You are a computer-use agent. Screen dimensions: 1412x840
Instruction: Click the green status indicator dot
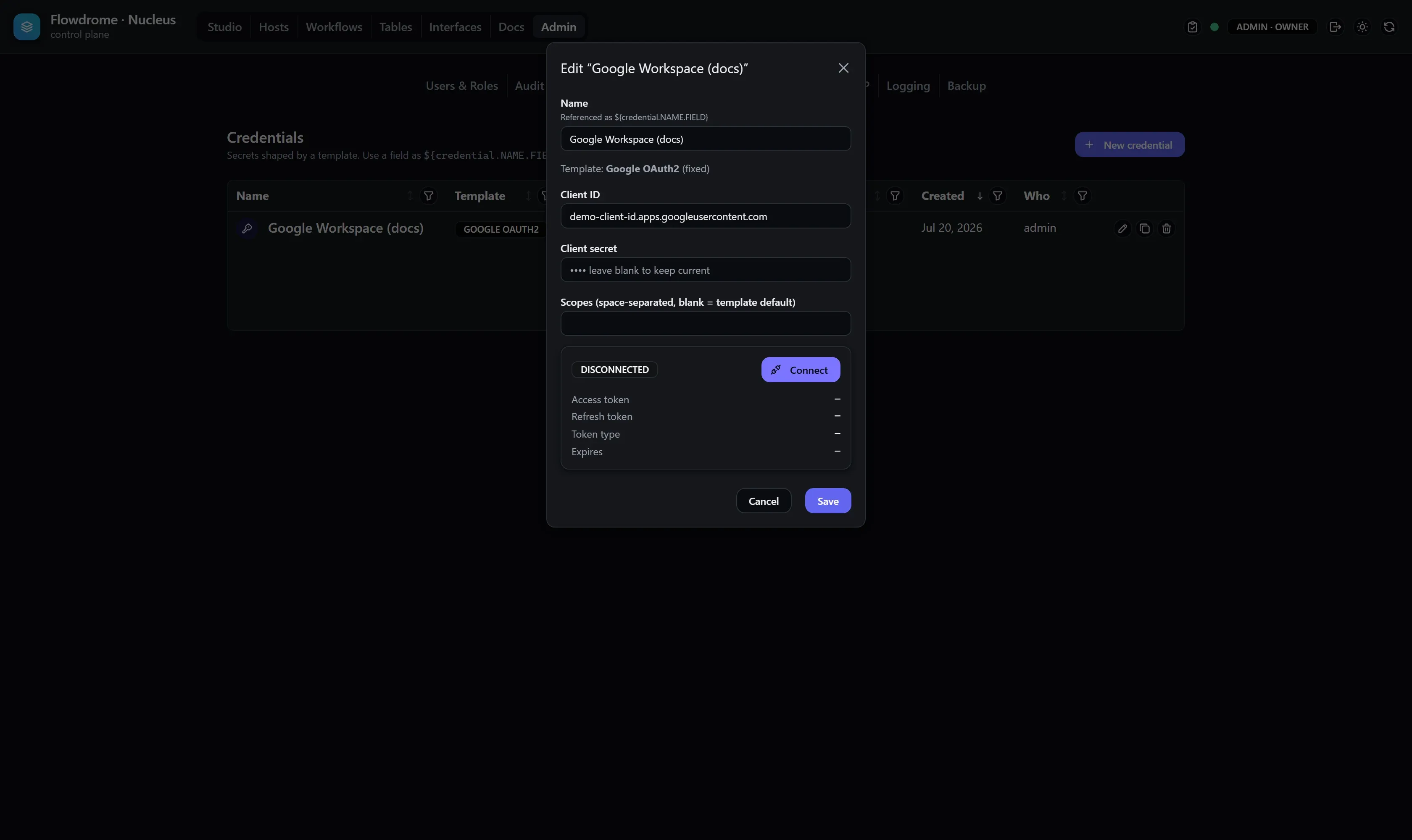click(x=1214, y=26)
